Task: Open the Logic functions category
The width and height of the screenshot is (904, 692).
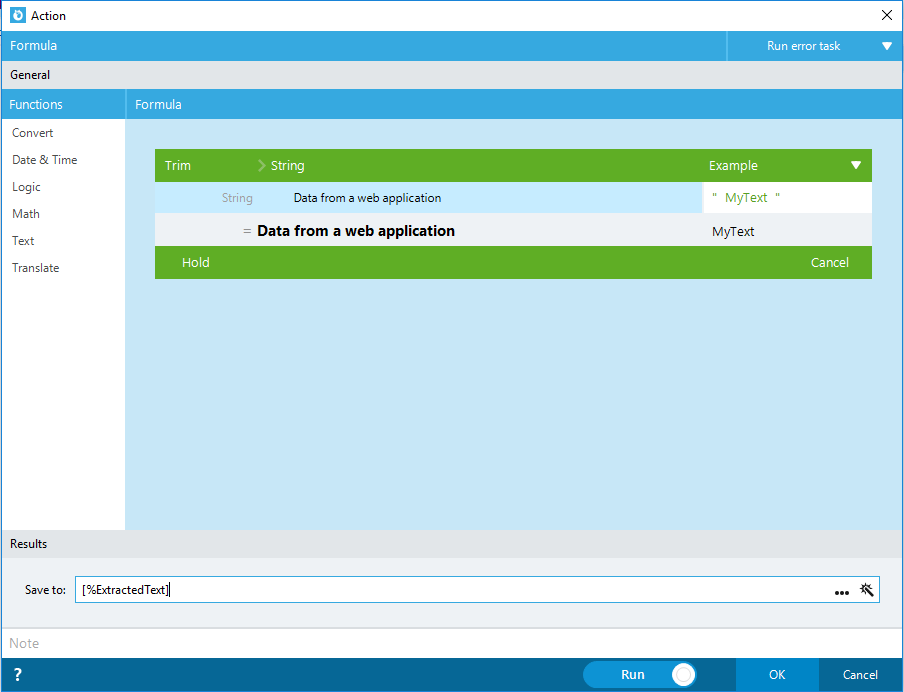Action: click(26, 187)
